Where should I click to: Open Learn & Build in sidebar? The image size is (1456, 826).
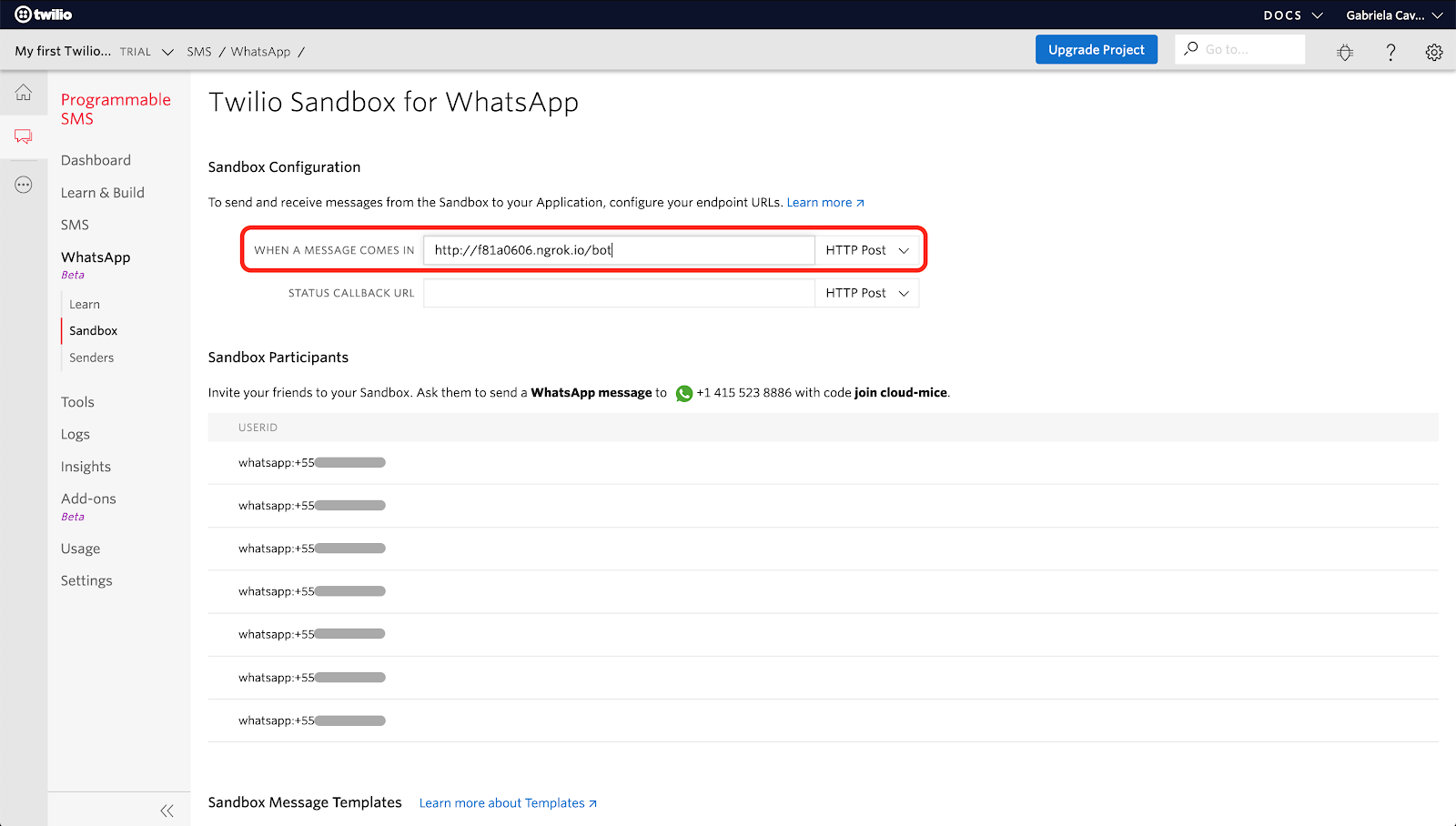coord(103,193)
